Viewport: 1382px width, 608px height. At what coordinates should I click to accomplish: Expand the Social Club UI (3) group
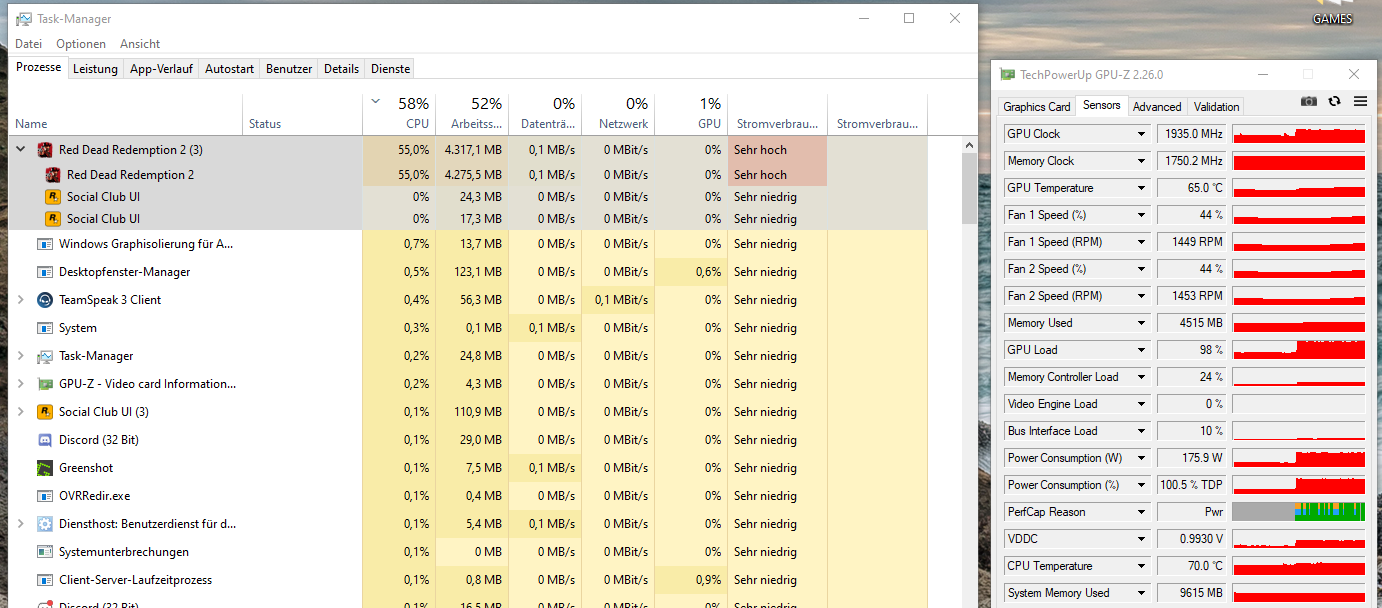pyautogui.click(x=21, y=412)
